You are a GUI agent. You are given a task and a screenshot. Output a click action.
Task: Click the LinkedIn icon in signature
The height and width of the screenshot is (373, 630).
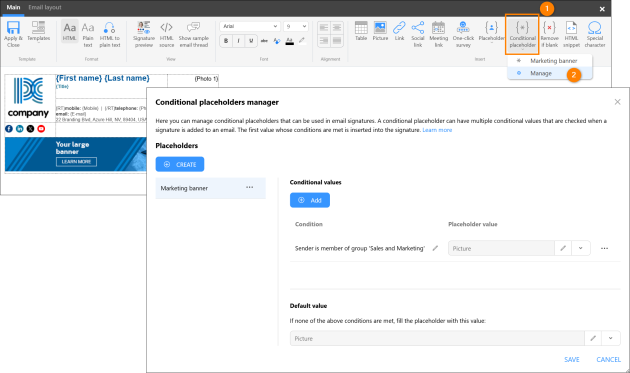[x=20, y=129]
